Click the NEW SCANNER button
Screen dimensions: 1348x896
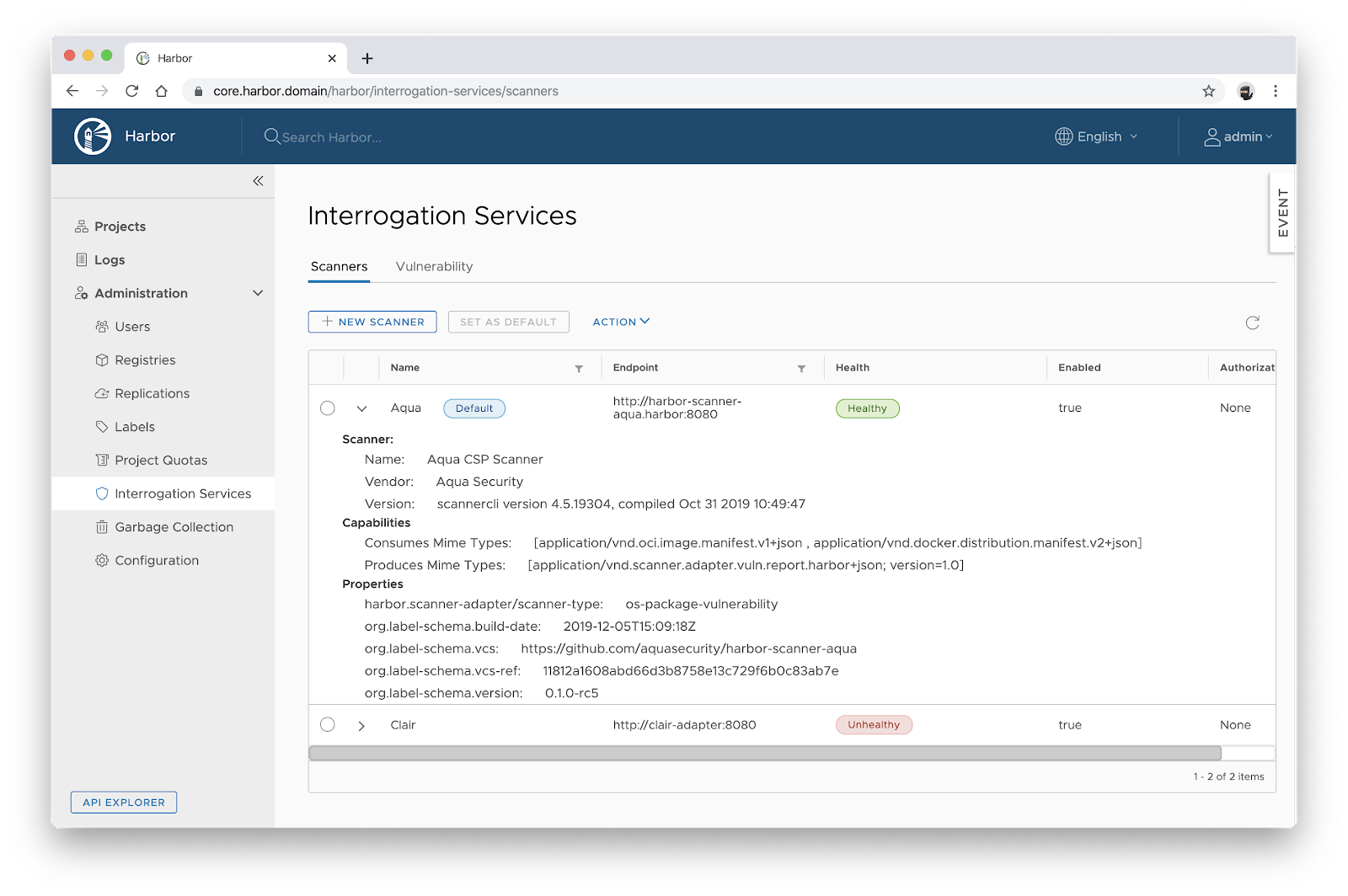click(x=372, y=322)
